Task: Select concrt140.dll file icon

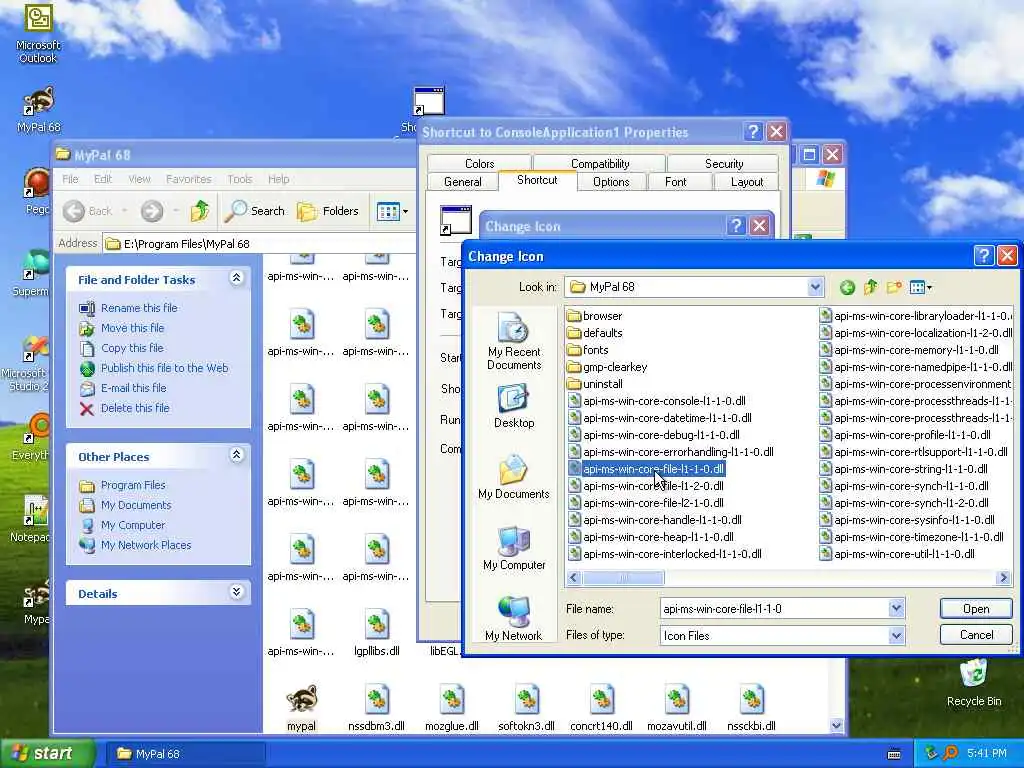Action: coord(601,708)
